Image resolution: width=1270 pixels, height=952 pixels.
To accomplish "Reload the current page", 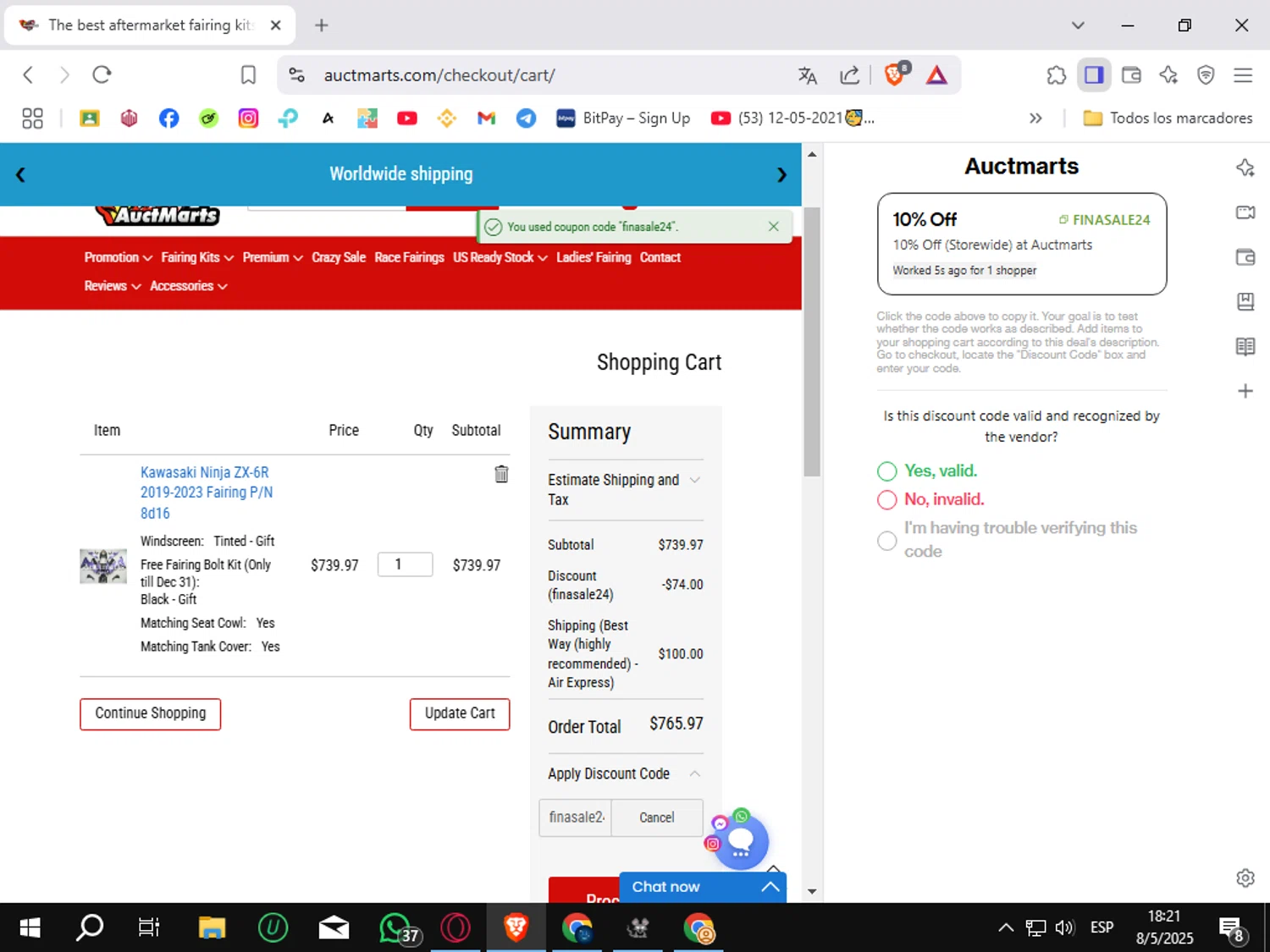I will (102, 75).
